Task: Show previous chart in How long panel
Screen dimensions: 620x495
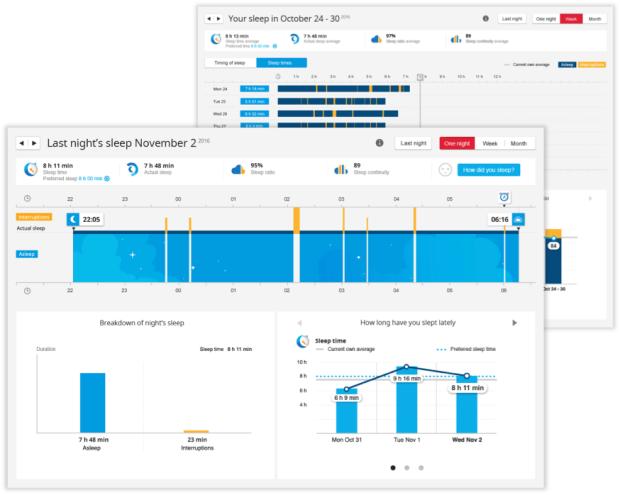Action: tap(300, 323)
